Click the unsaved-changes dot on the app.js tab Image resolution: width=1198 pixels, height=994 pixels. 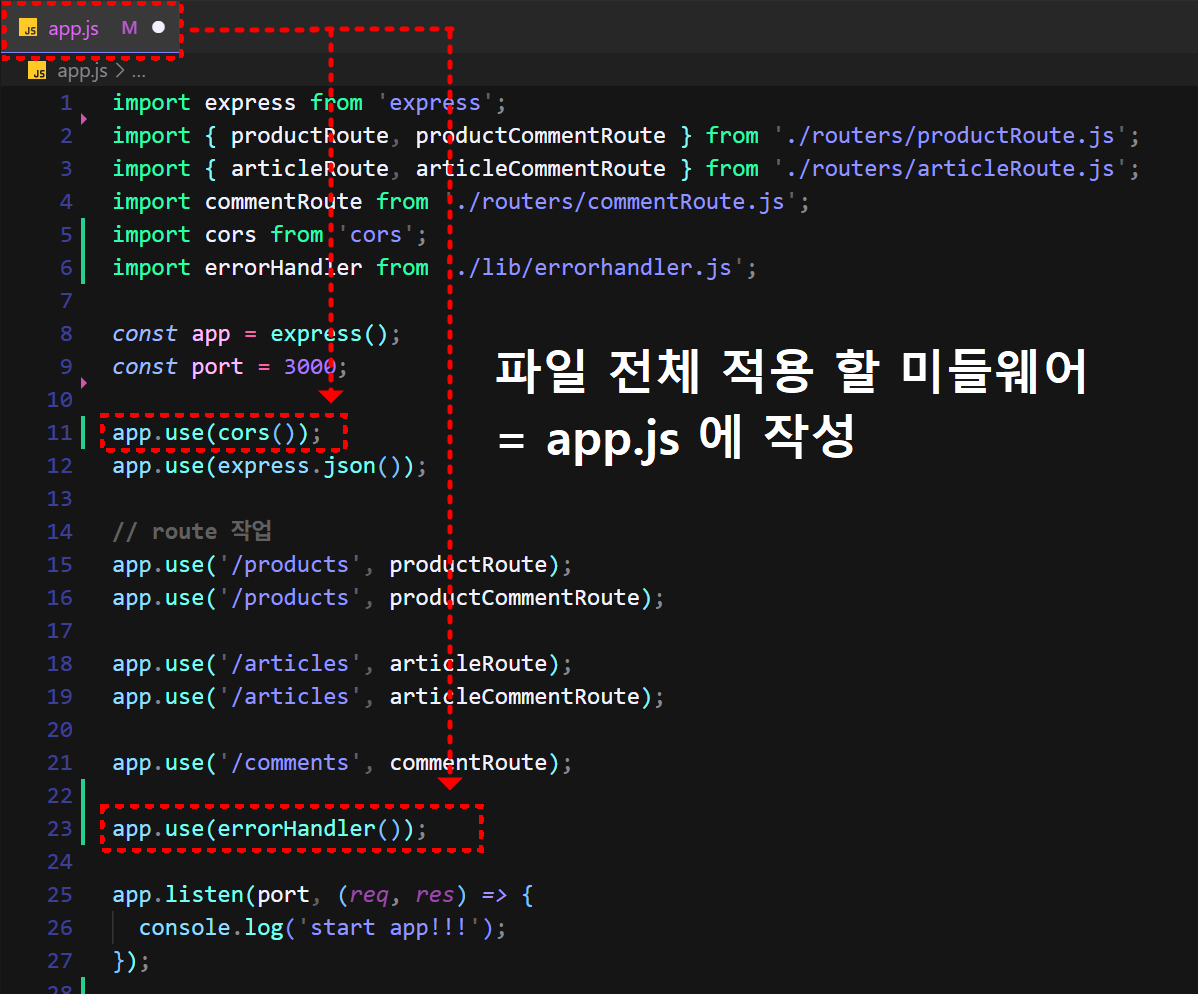click(x=158, y=28)
